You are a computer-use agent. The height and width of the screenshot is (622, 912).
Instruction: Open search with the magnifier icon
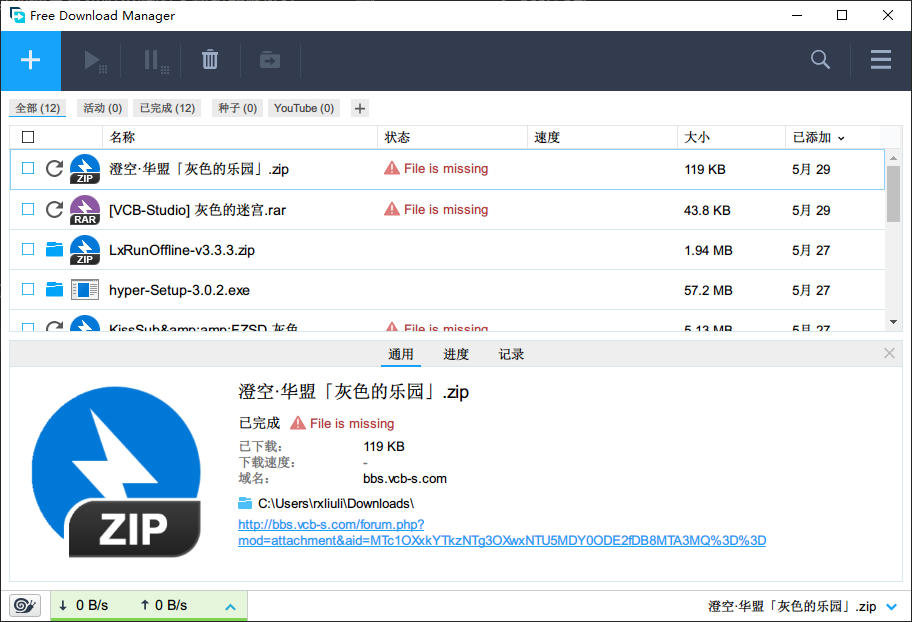tap(820, 59)
